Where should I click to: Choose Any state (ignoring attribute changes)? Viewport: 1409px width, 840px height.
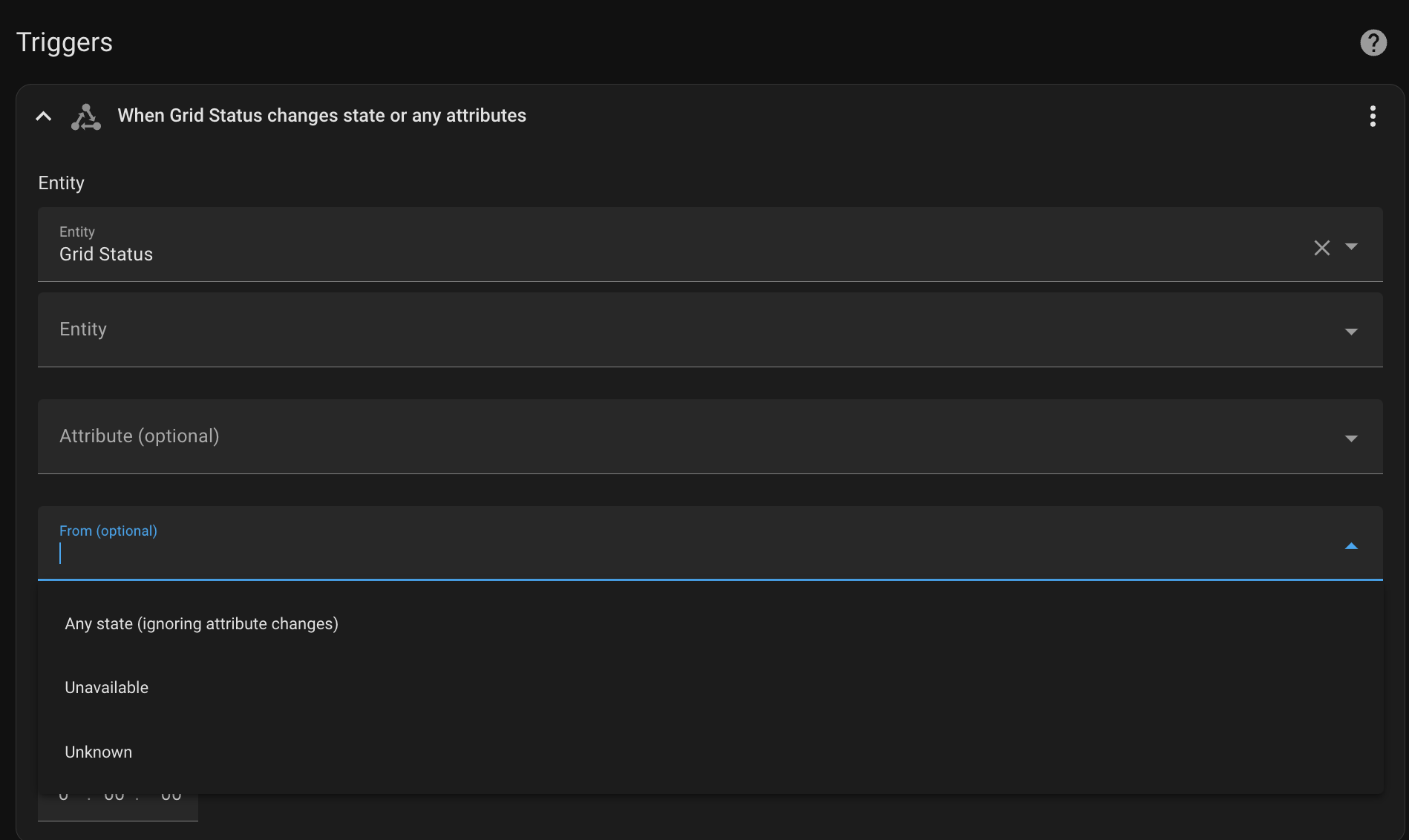tap(201, 623)
